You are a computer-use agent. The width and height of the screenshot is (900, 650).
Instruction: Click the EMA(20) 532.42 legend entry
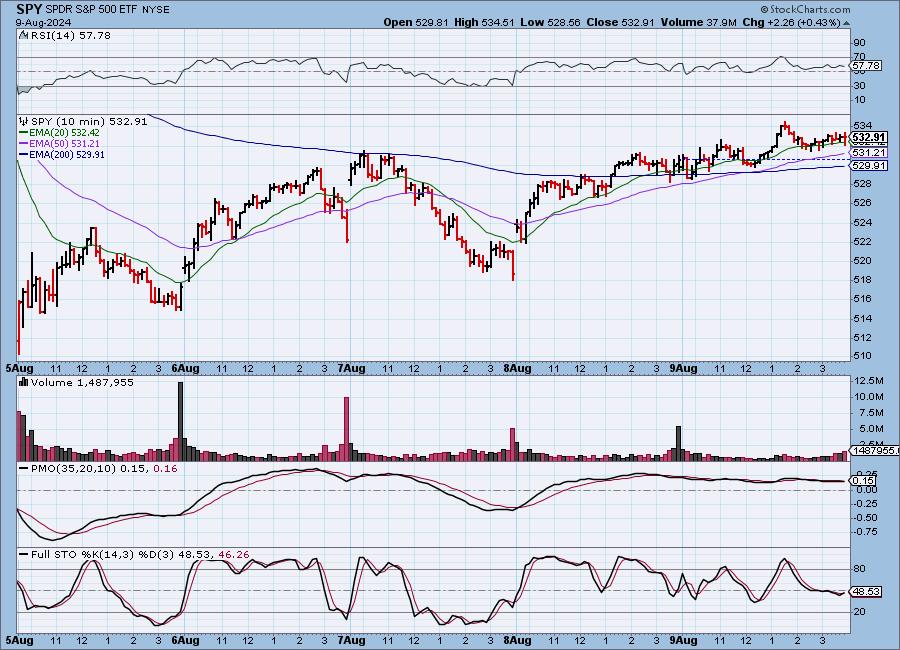64,133
